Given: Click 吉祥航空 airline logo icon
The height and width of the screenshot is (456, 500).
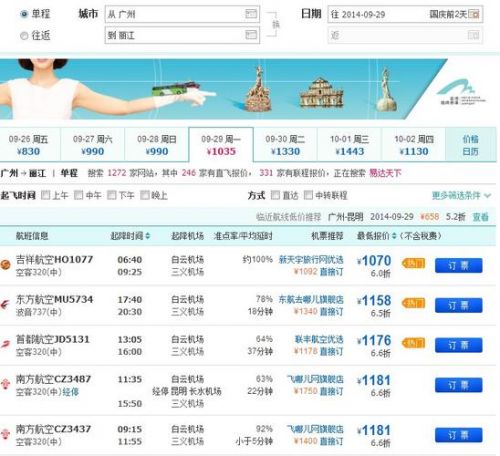Looking at the screenshot, I should [5, 265].
